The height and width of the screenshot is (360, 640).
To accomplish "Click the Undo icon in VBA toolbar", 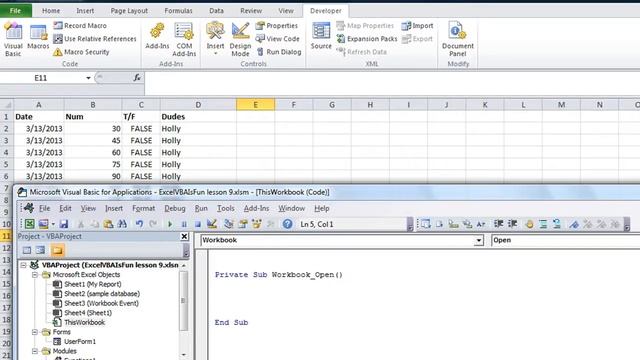I will (139, 224).
